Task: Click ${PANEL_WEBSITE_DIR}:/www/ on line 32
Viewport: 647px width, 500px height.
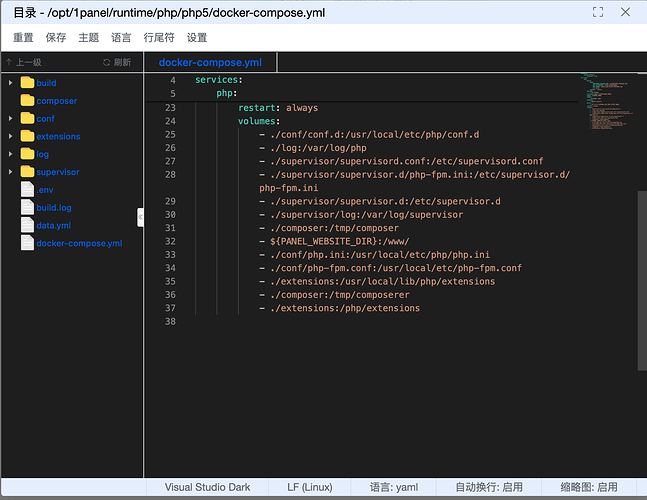Action: pyautogui.click(x=340, y=241)
